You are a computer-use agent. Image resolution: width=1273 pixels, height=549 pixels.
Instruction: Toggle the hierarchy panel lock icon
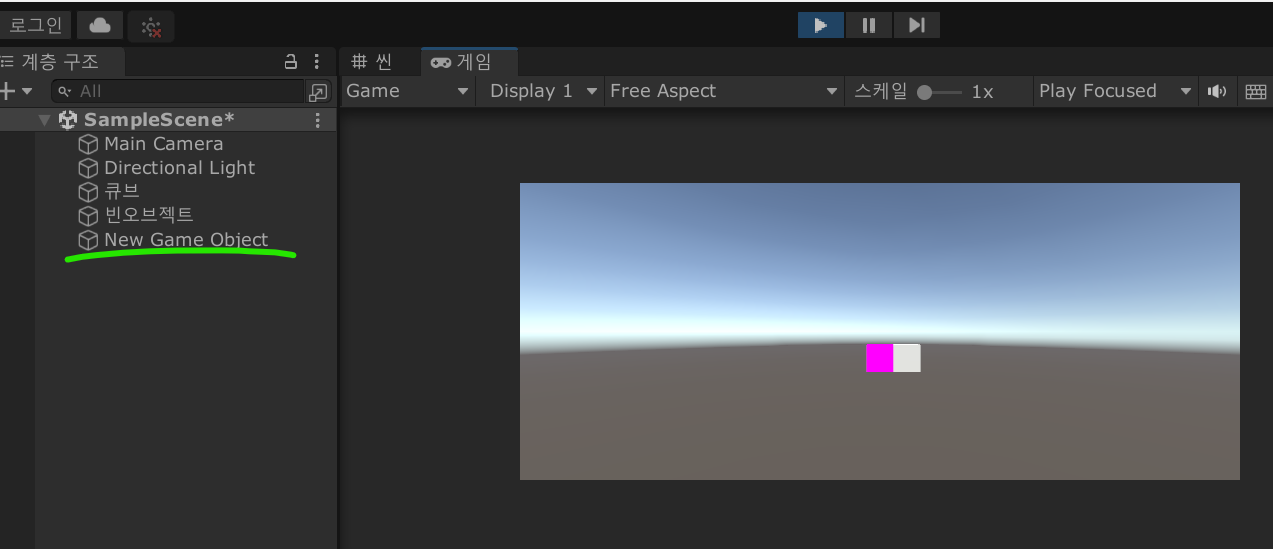[291, 62]
